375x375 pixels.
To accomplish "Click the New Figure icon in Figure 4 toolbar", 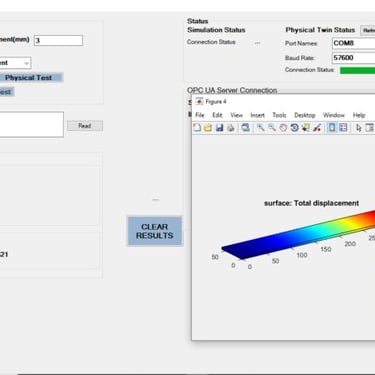I will (x=197, y=128).
